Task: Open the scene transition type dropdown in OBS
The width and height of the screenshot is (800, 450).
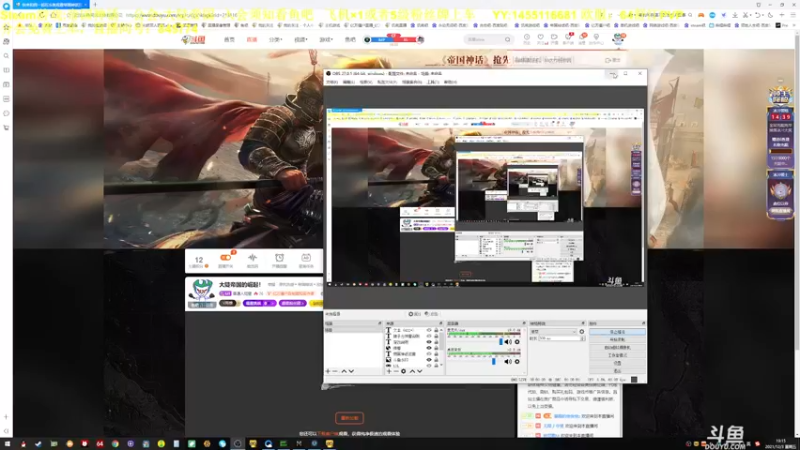Action: (553, 332)
